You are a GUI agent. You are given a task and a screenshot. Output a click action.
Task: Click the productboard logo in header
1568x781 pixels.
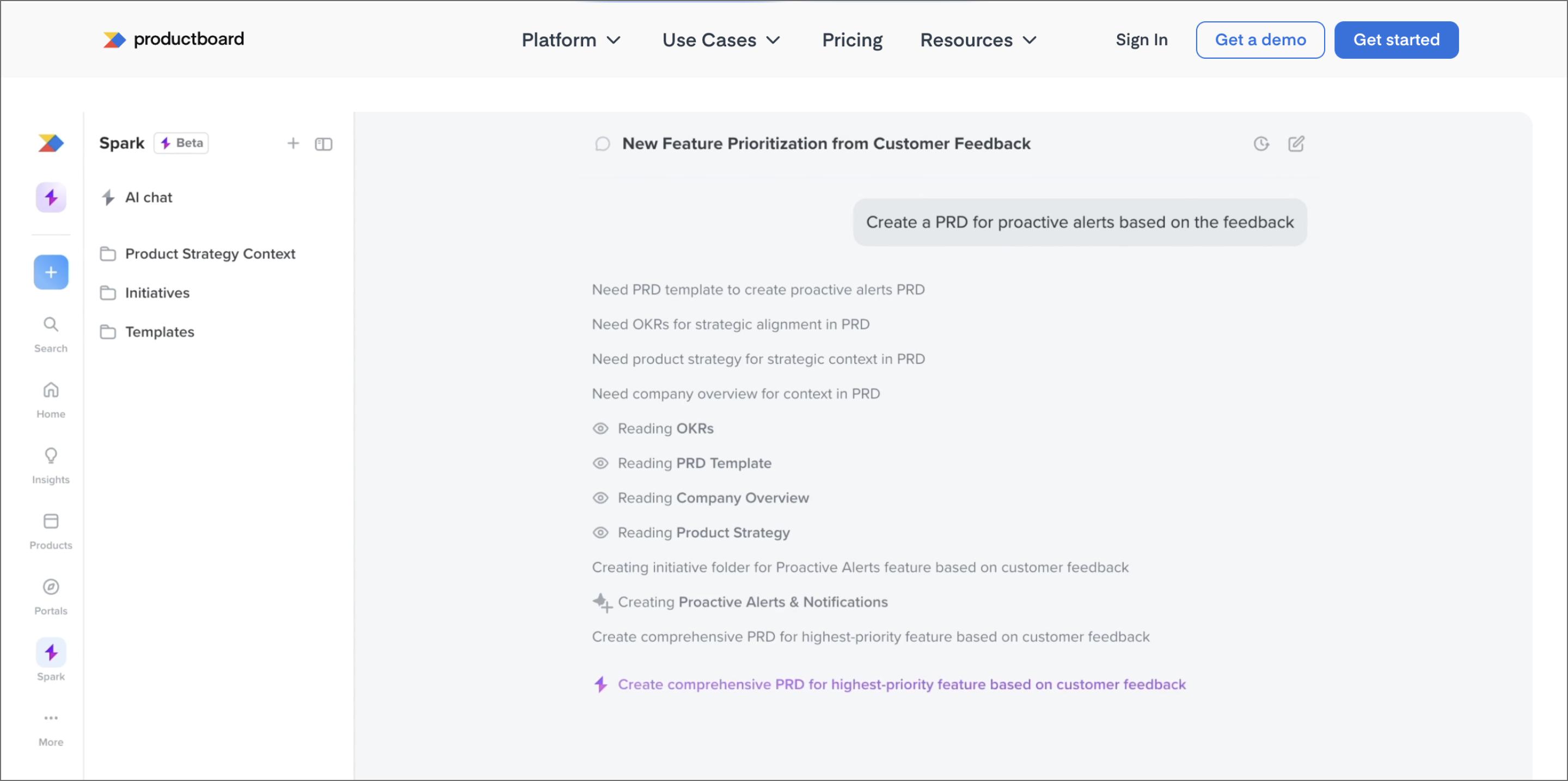(174, 40)
